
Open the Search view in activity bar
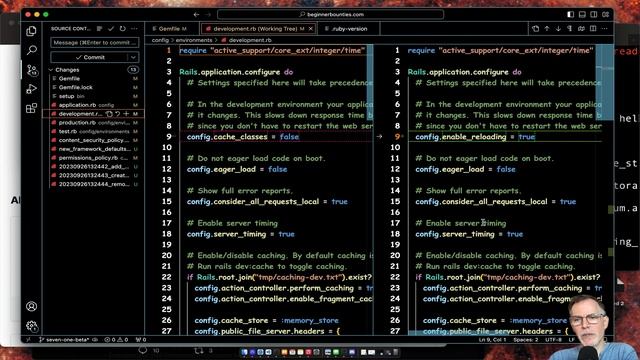(31, 50)
